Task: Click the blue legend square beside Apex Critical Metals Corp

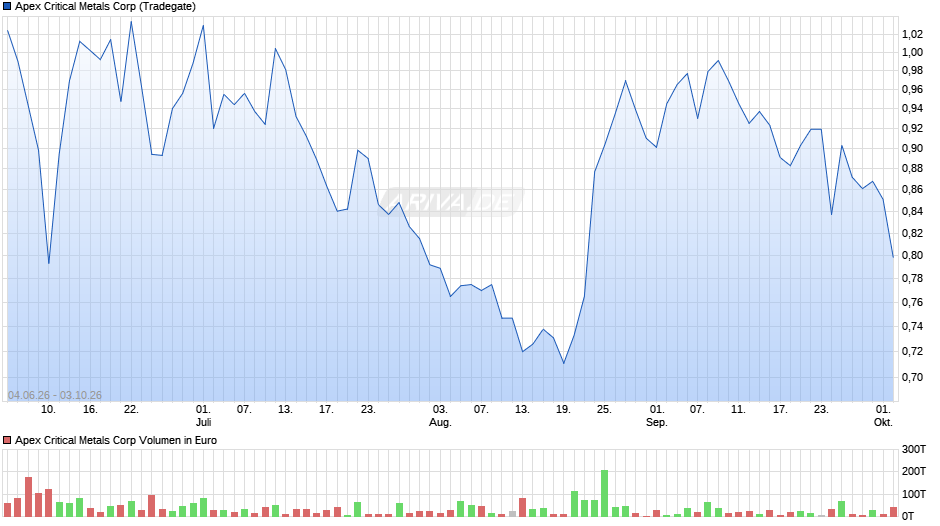Action: click(7, 7)
